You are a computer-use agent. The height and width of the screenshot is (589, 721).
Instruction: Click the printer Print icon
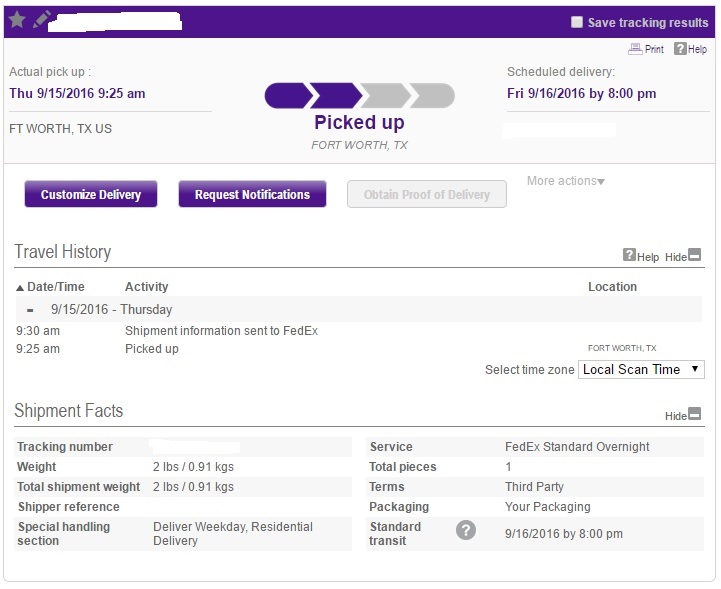635,49
